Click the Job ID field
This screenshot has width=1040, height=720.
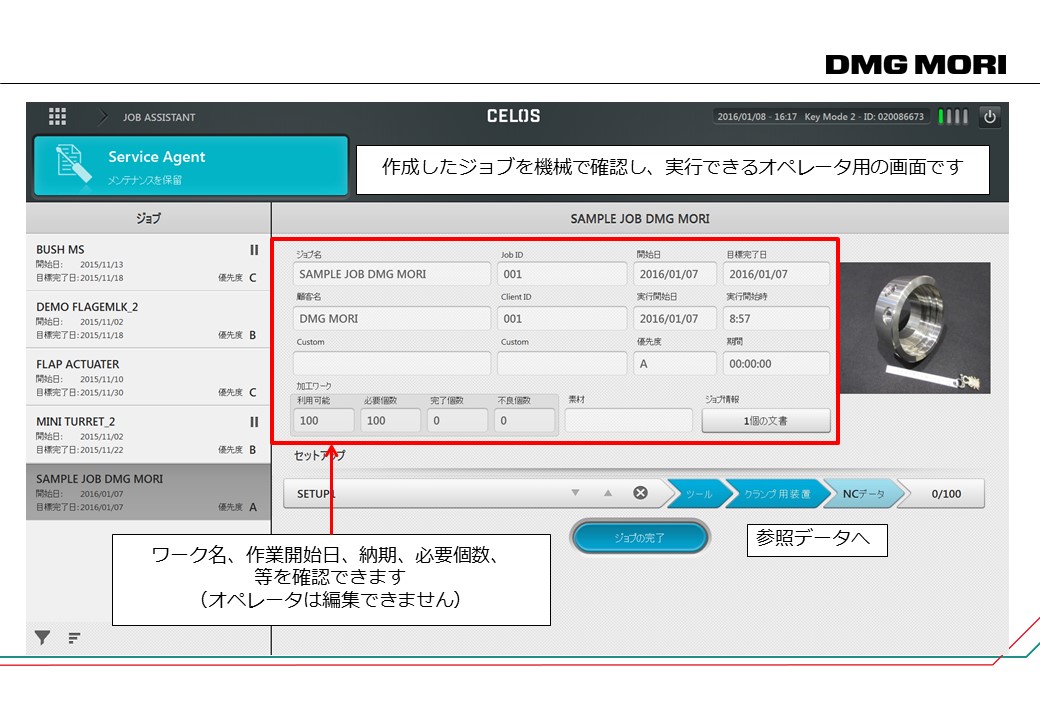562,274
